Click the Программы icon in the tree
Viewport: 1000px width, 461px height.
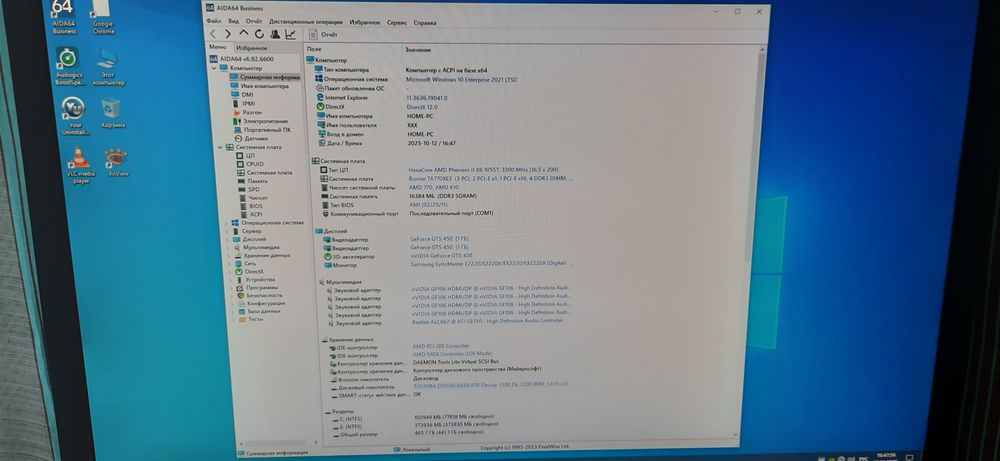(x=240, y=288)
